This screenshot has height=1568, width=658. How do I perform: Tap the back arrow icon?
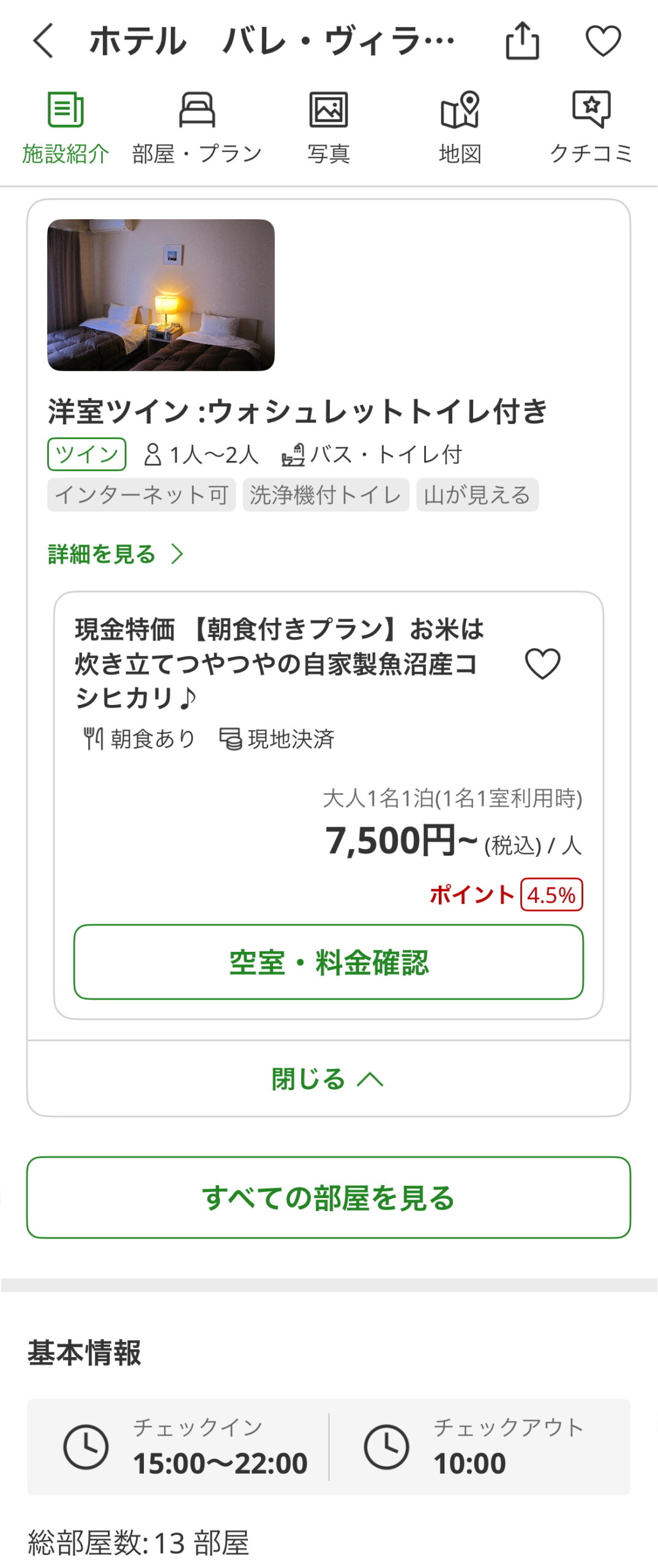pyautogui.click(x=43, y=41)
